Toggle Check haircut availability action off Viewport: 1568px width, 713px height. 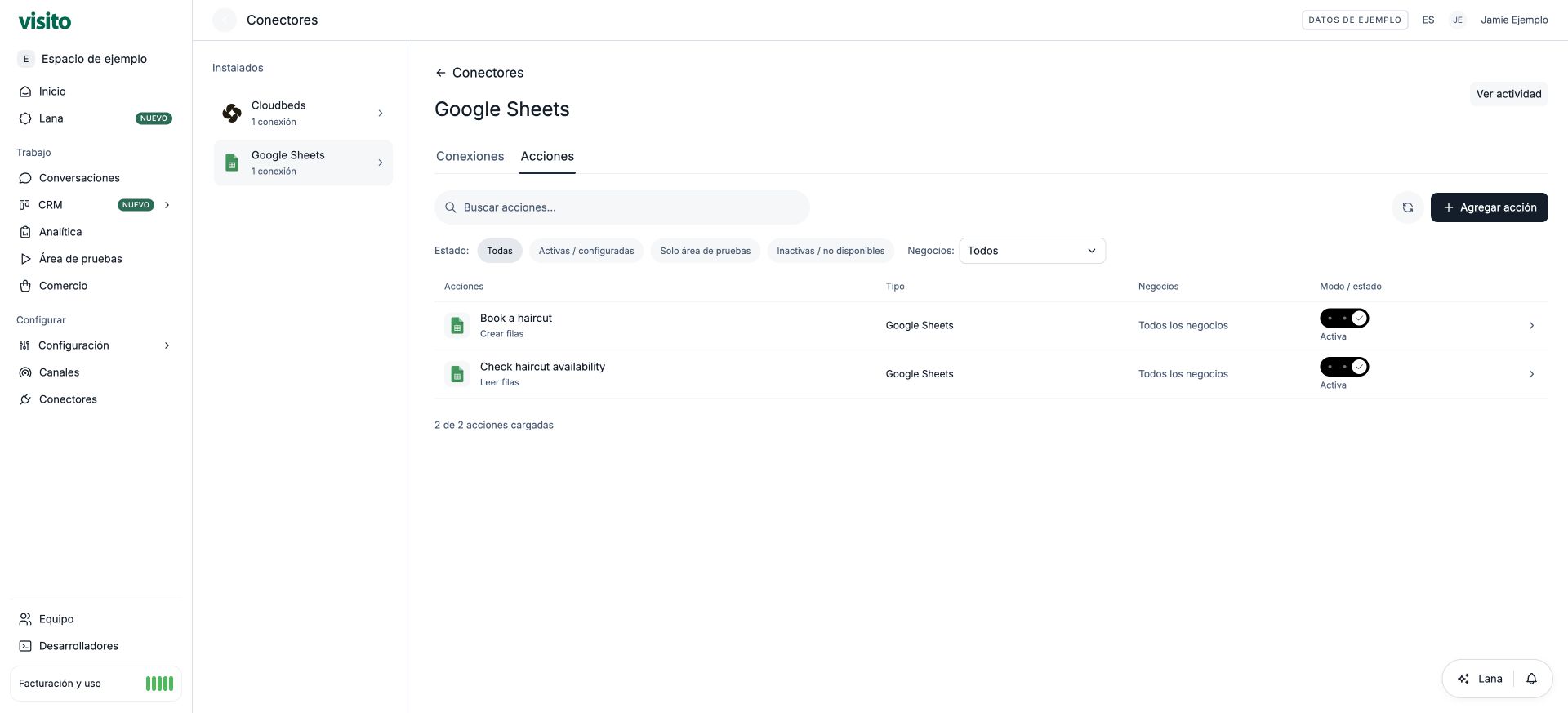[x=1344, y=367]
